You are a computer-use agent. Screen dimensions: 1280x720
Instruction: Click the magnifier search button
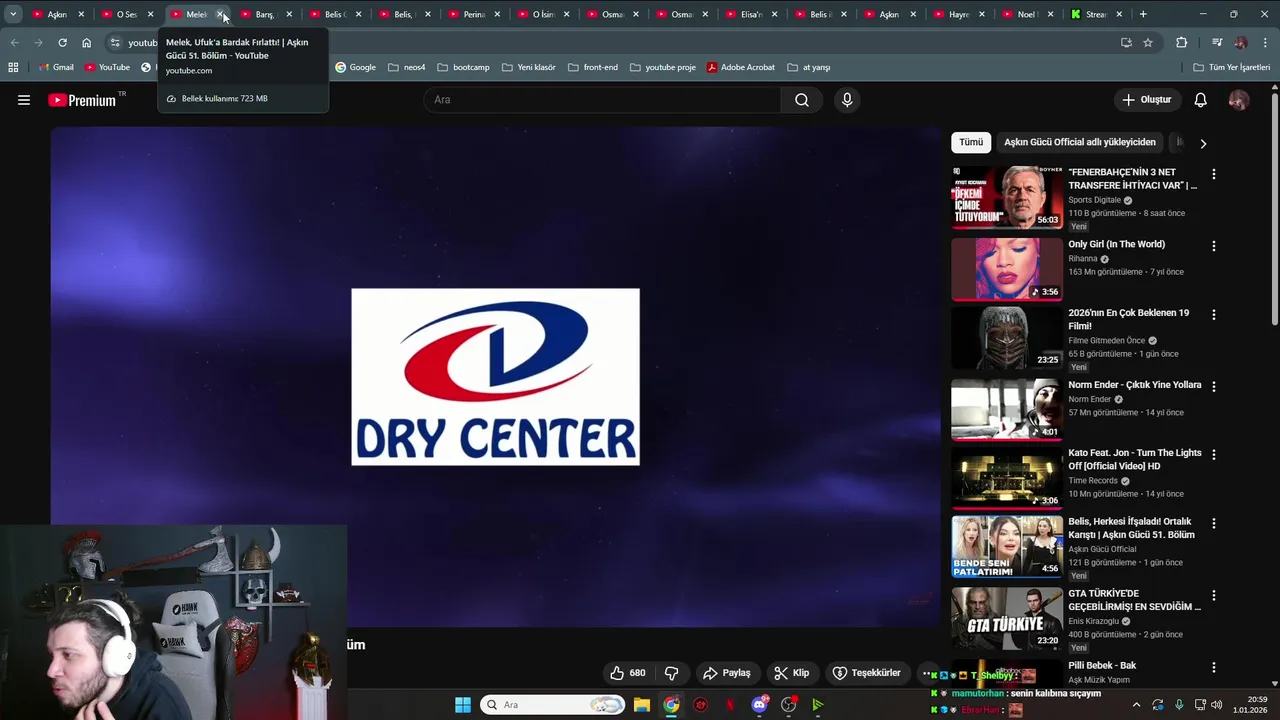(x=802, y=100)
